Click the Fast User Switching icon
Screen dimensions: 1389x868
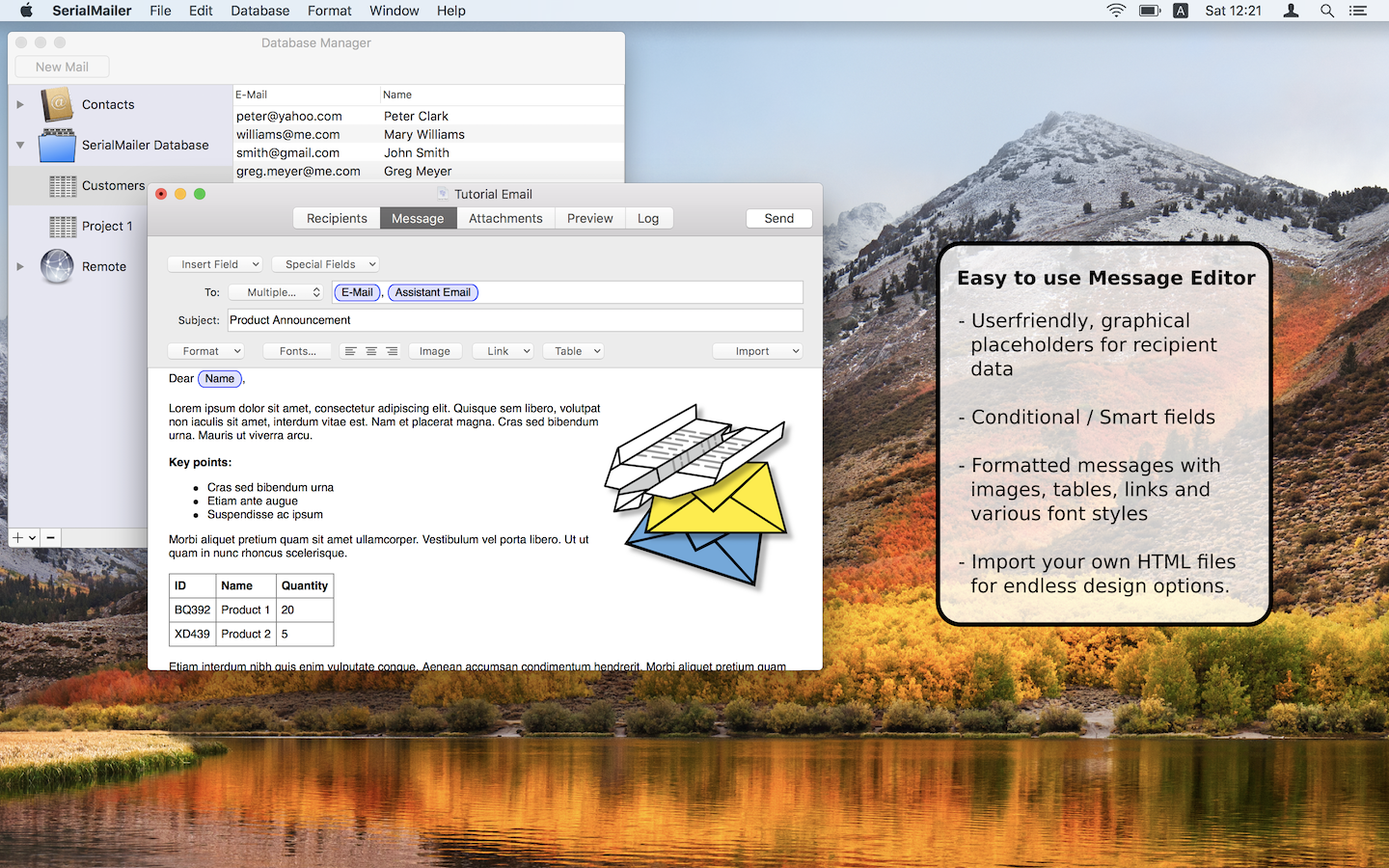[1291, 11]
